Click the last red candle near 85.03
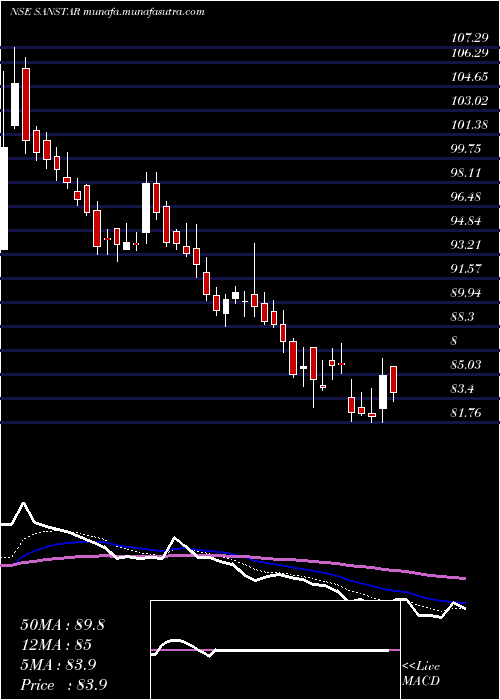This screenshot has height=700, width=500. pos(393,379)
